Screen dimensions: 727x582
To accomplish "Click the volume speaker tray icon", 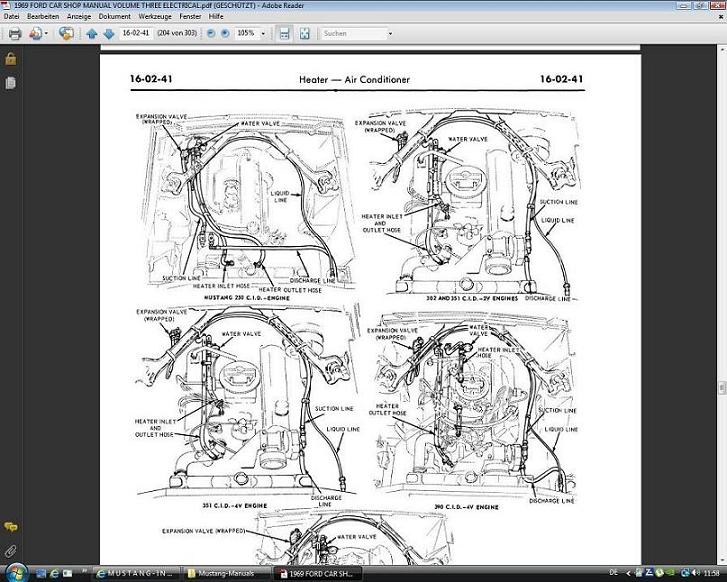I will point(695,573).
